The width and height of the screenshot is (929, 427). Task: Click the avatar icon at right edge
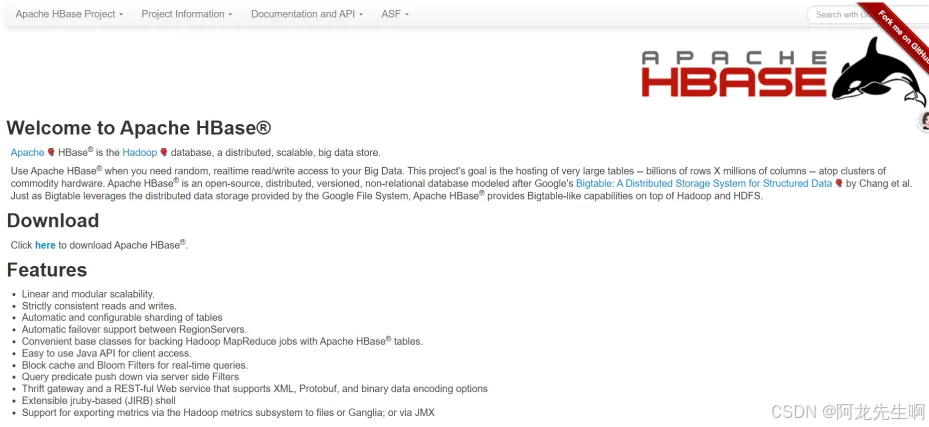924,121
